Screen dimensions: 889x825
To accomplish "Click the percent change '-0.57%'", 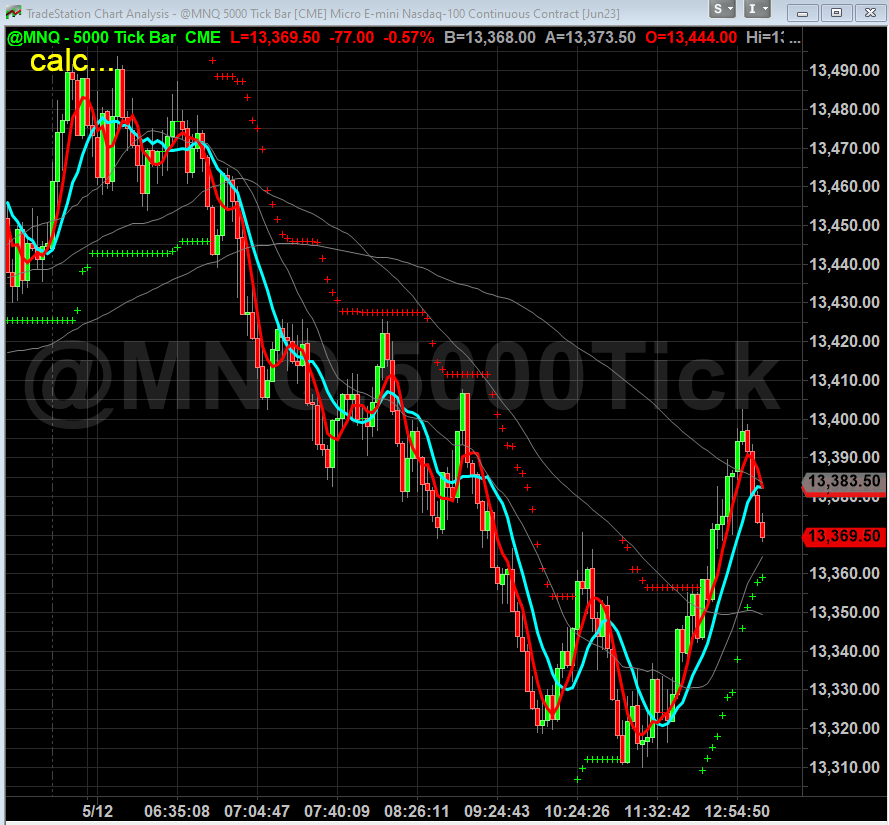I will click(409, 37).
